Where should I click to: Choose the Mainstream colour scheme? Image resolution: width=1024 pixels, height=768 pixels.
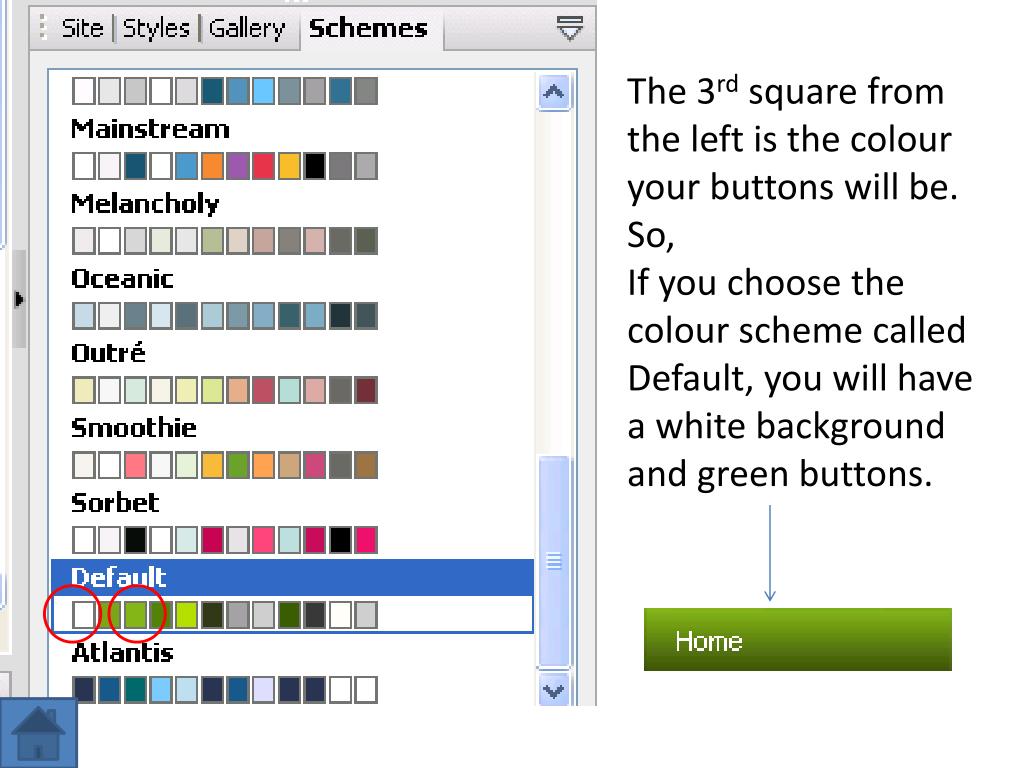tap(150, 129)
